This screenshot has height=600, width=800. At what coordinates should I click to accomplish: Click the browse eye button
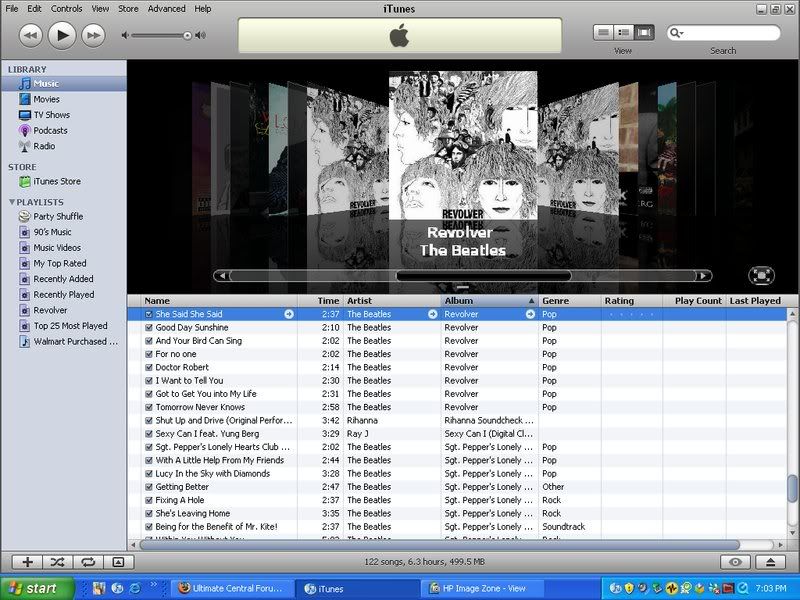735,562
